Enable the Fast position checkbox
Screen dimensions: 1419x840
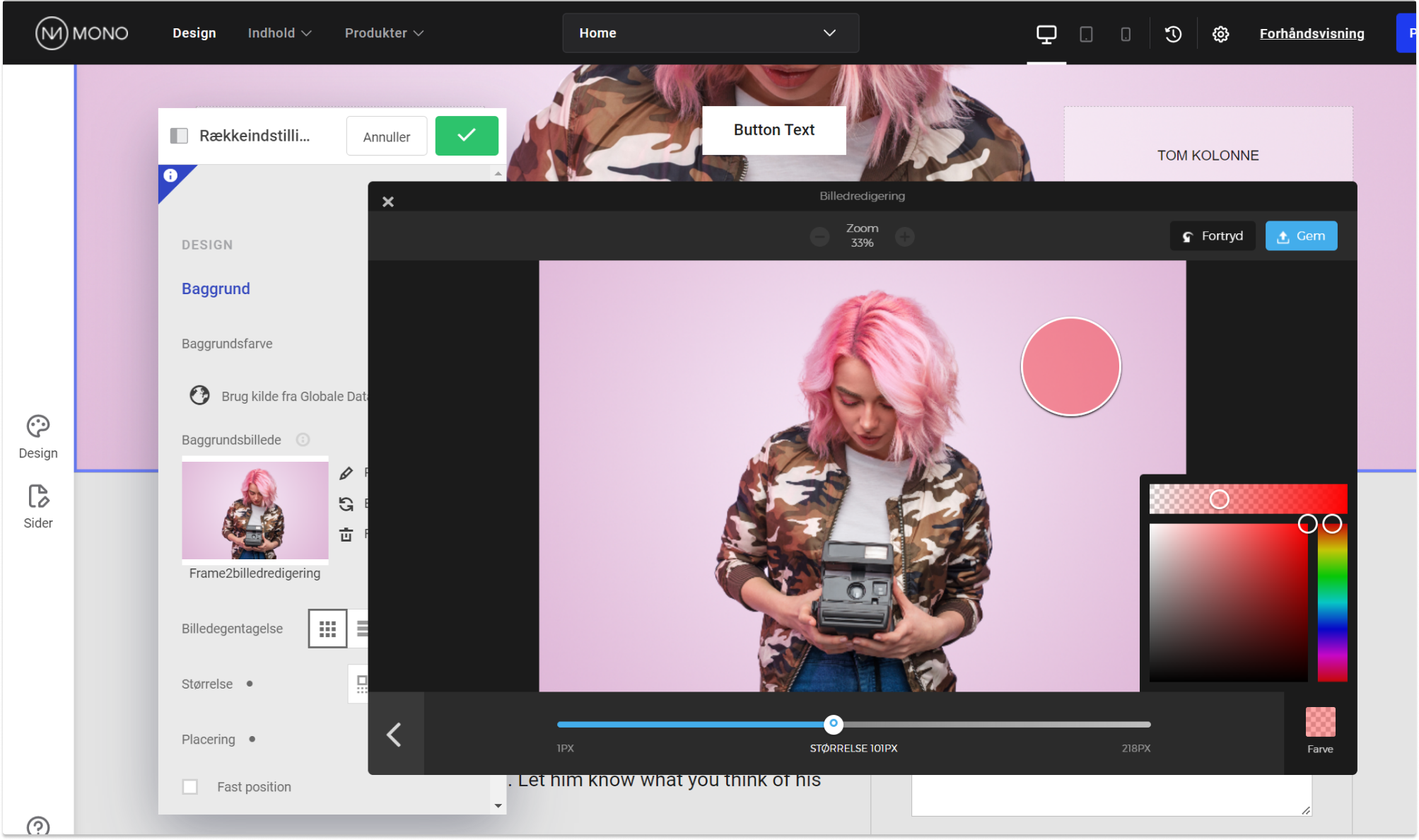pos(190,786)
